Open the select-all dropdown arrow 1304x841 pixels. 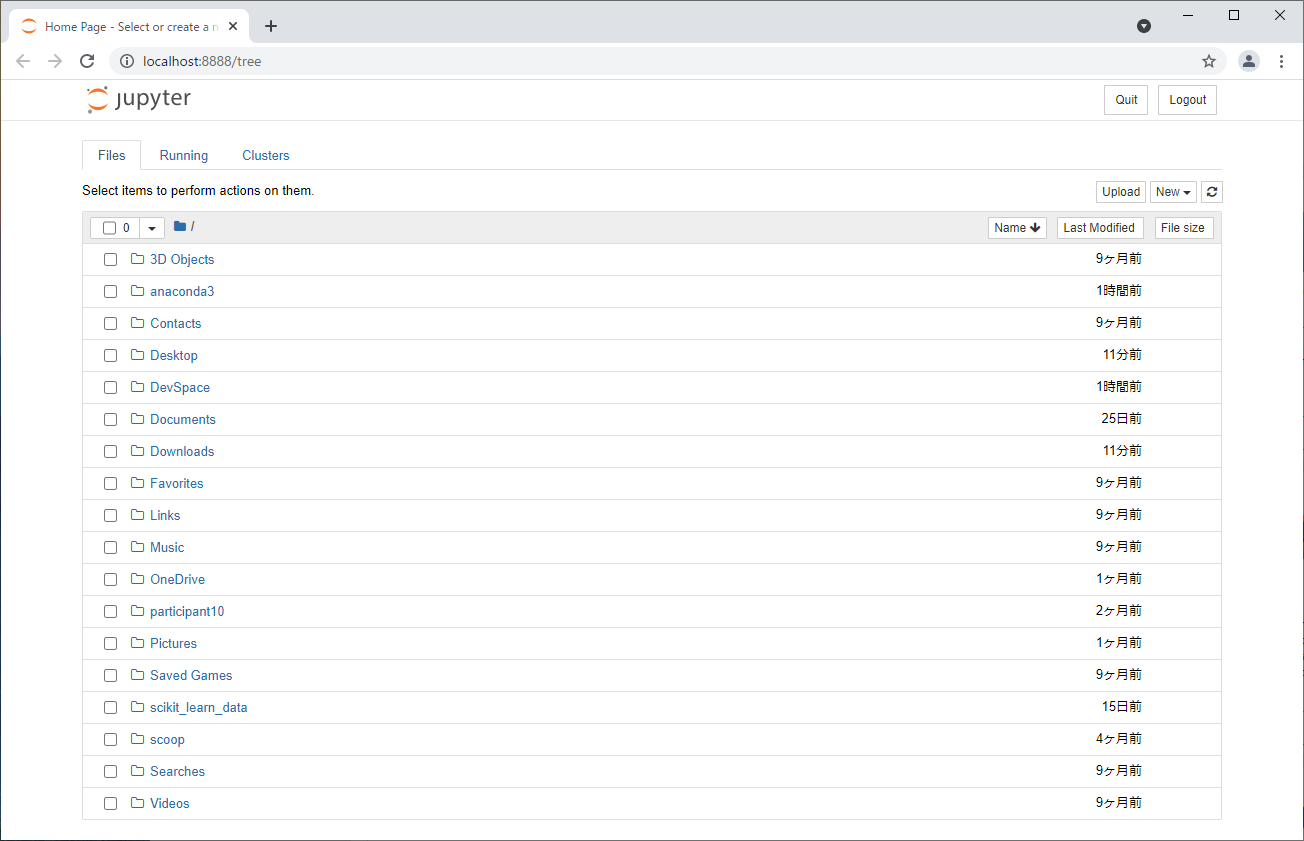coord(152,228)
